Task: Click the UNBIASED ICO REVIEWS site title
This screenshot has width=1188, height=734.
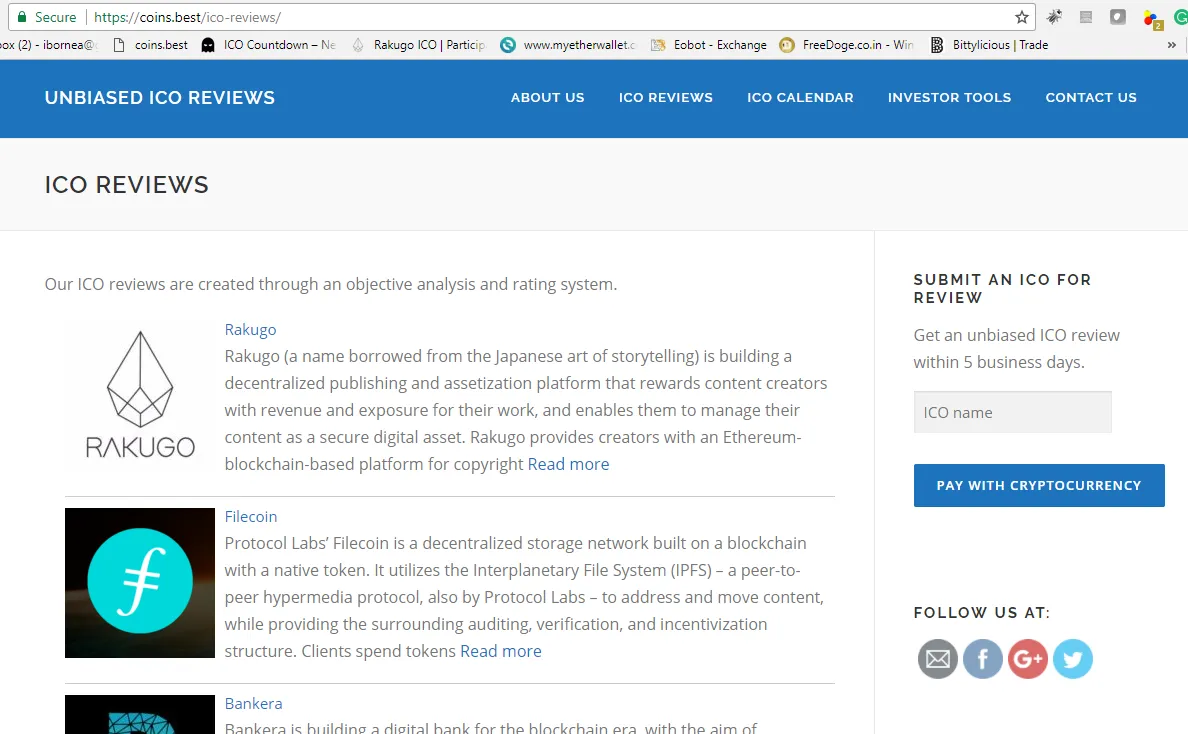Action: coord(160,98)
